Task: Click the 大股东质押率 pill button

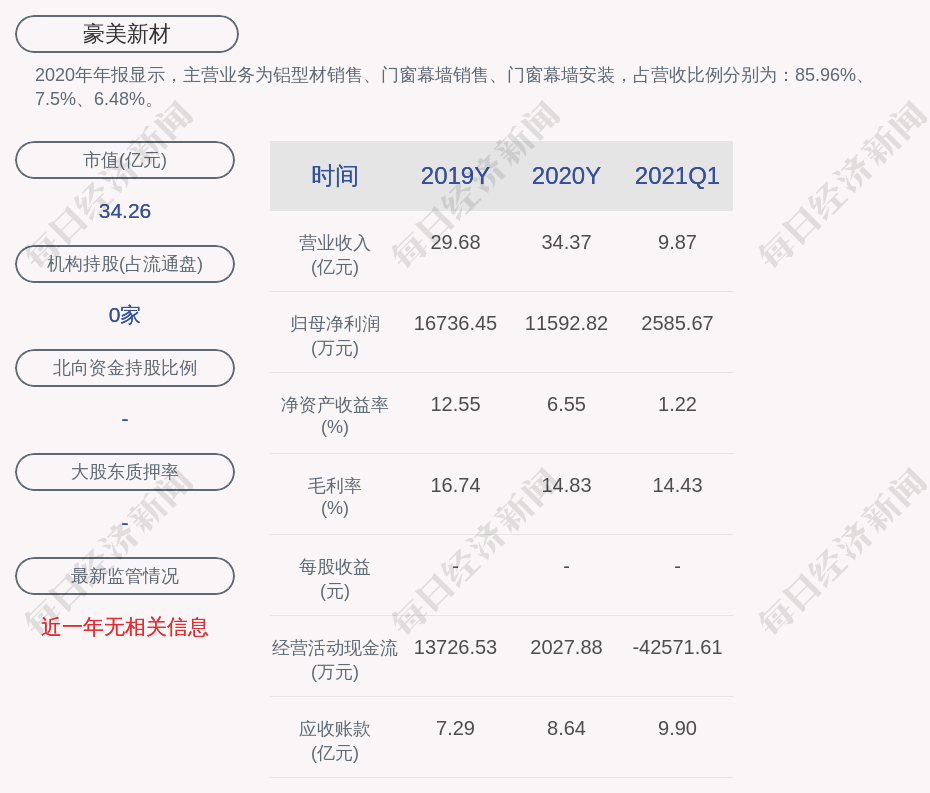Action: [x=125, y=472]
